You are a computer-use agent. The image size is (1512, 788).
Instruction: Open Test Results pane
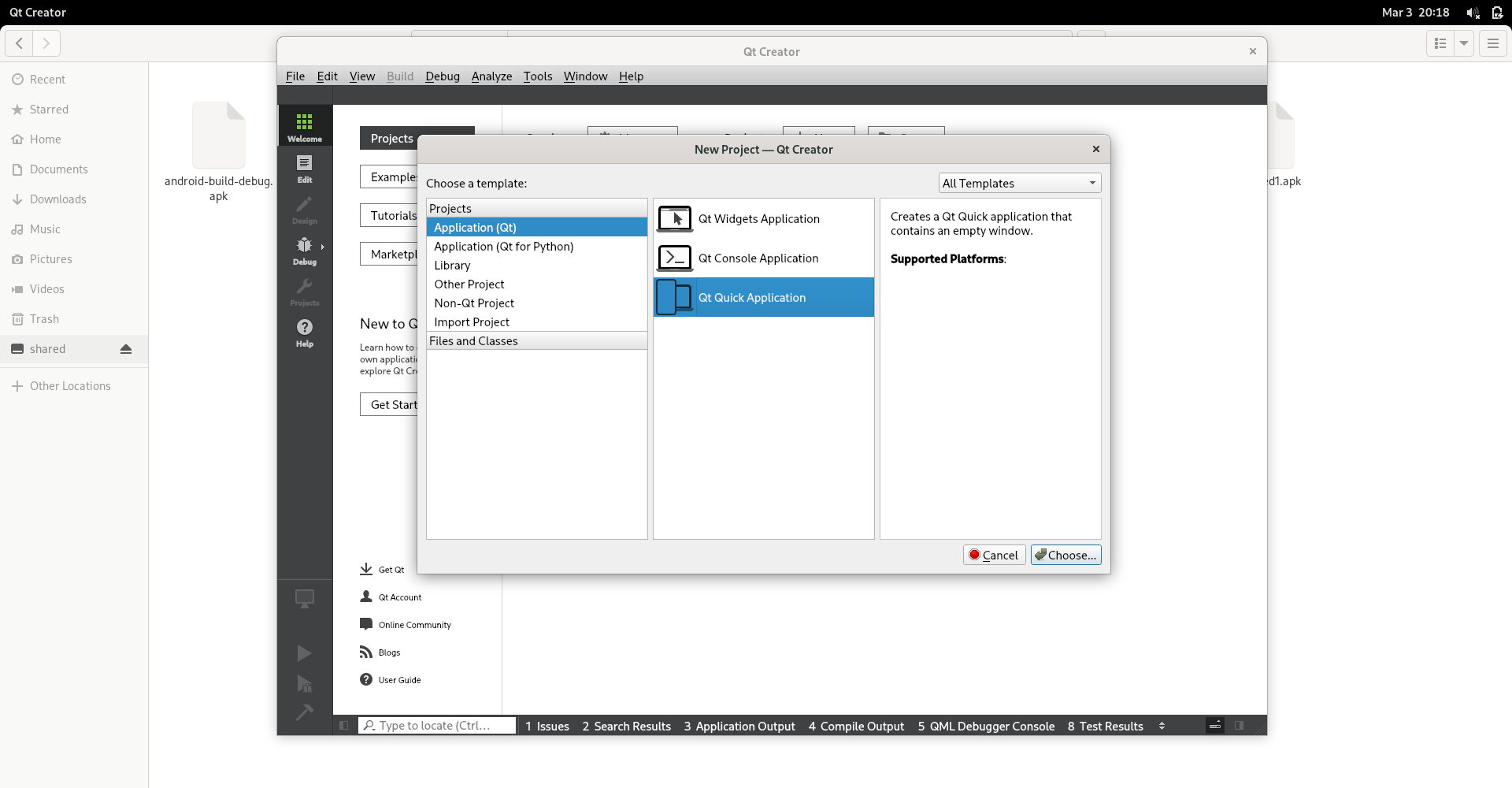1105,726
